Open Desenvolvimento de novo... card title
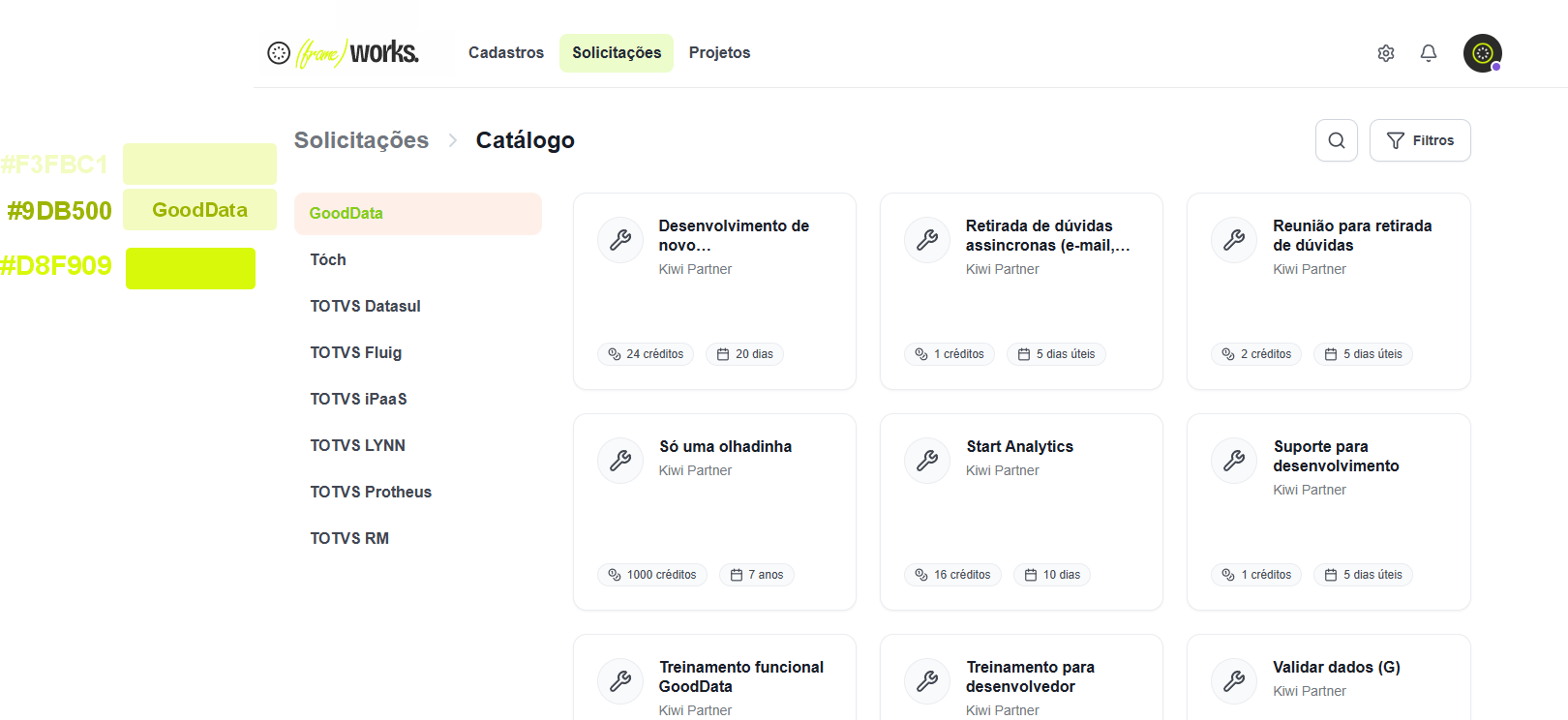This screenshot has height=720, width=1568. pos(734,235)
